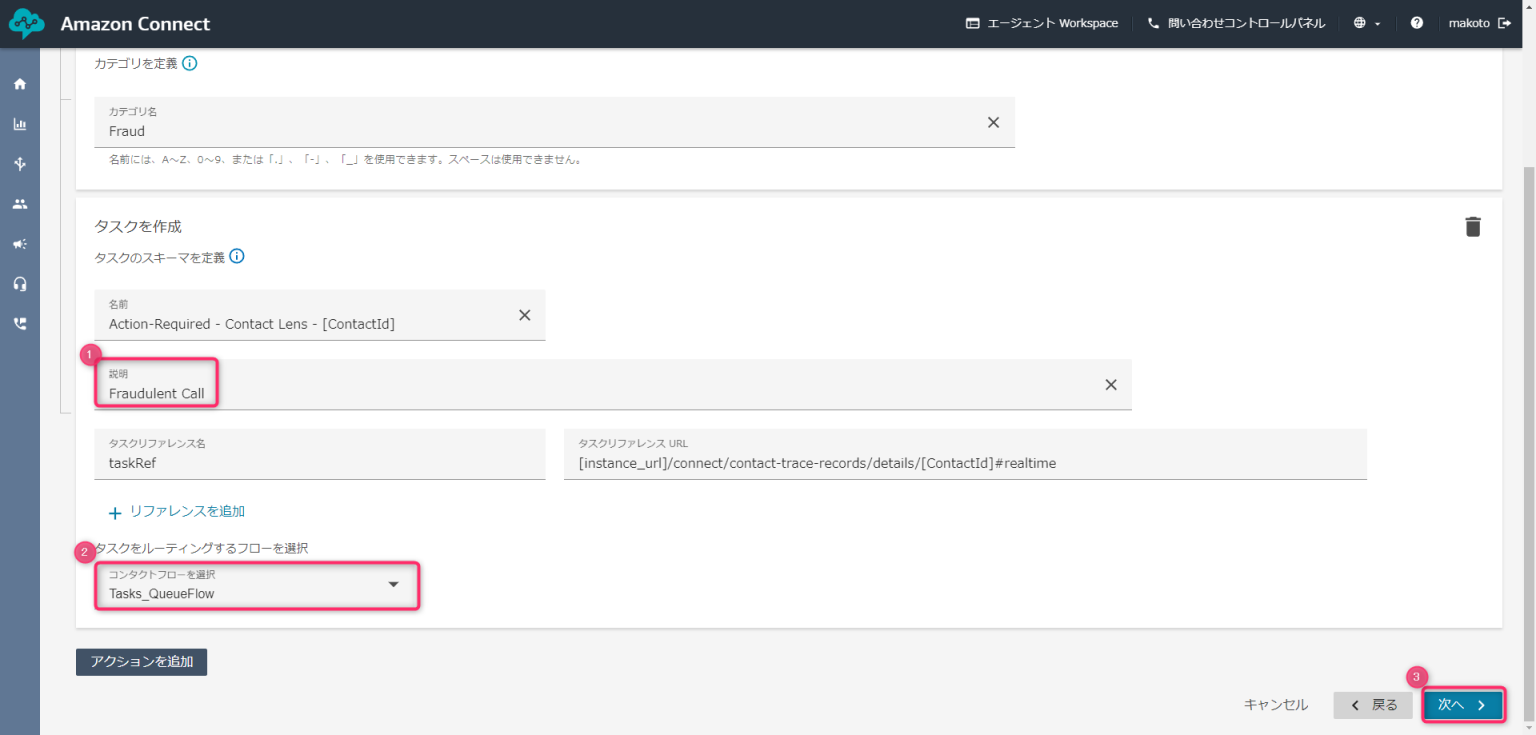Open the language globe dropdown in the top bar
This screenshot has width=1536, height=735.
pos(1362,22)
